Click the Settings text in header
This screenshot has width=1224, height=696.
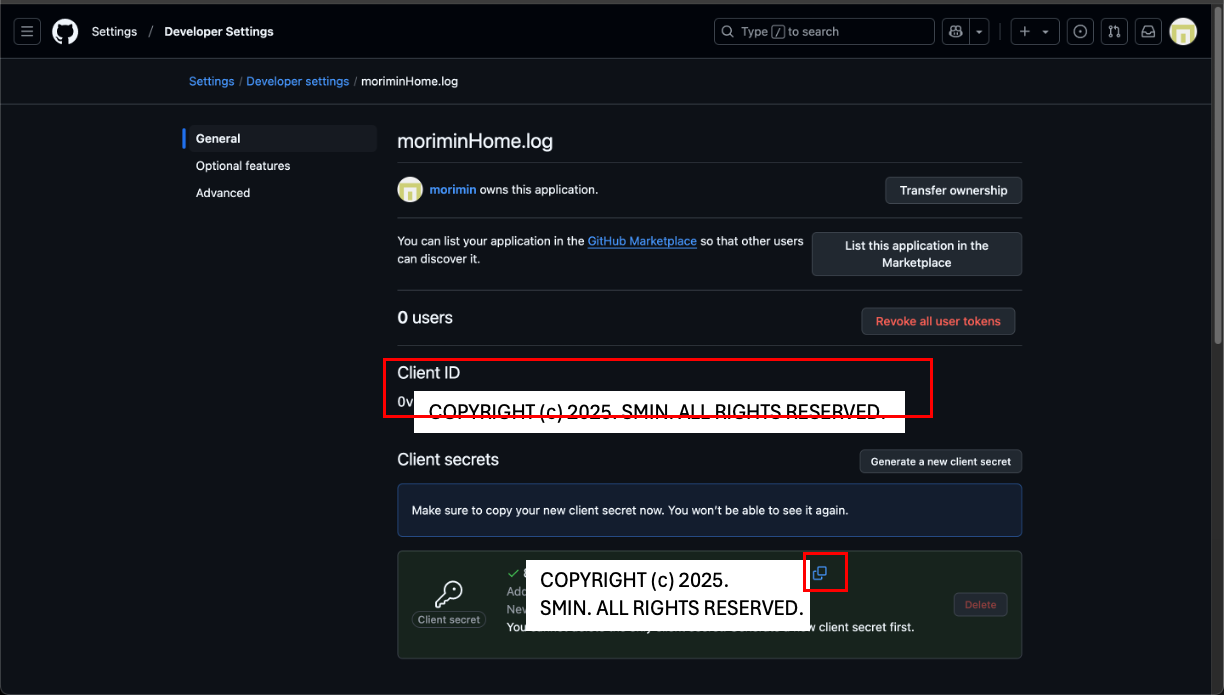tap(114, 32)
